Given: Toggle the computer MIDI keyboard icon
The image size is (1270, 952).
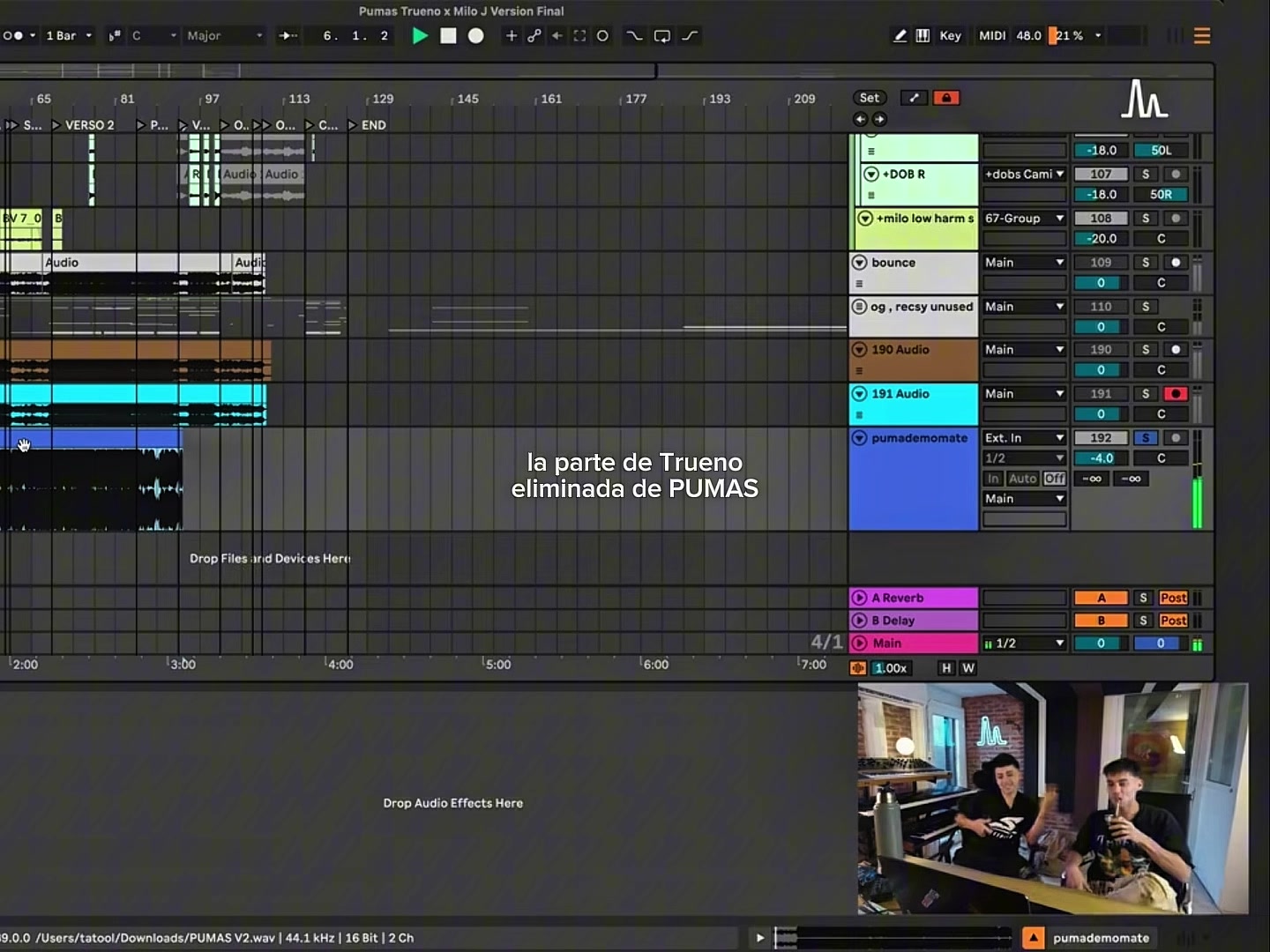Looking at the screenshot, I should [923, 36].
